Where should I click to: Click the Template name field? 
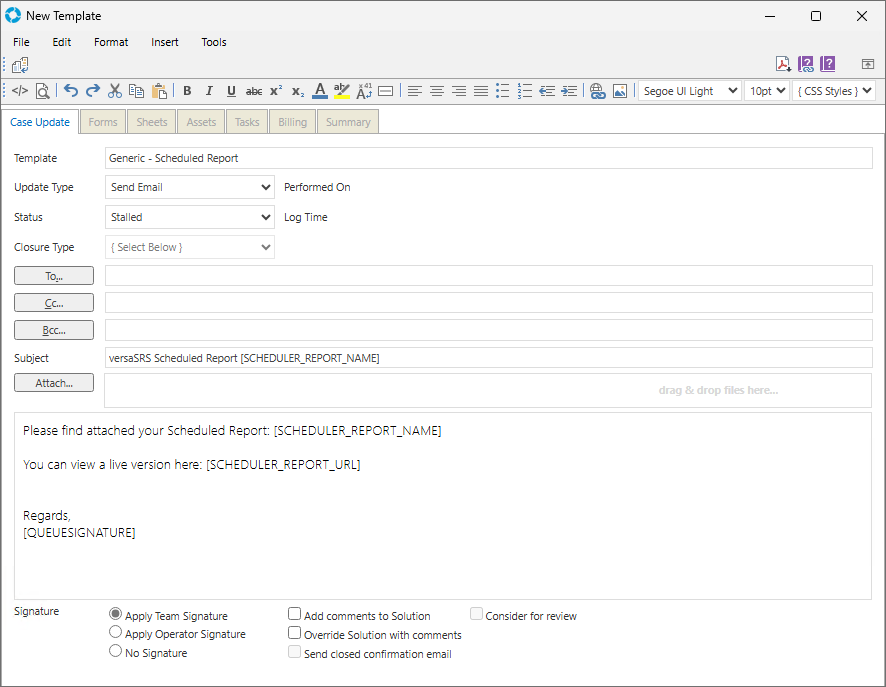489,158
